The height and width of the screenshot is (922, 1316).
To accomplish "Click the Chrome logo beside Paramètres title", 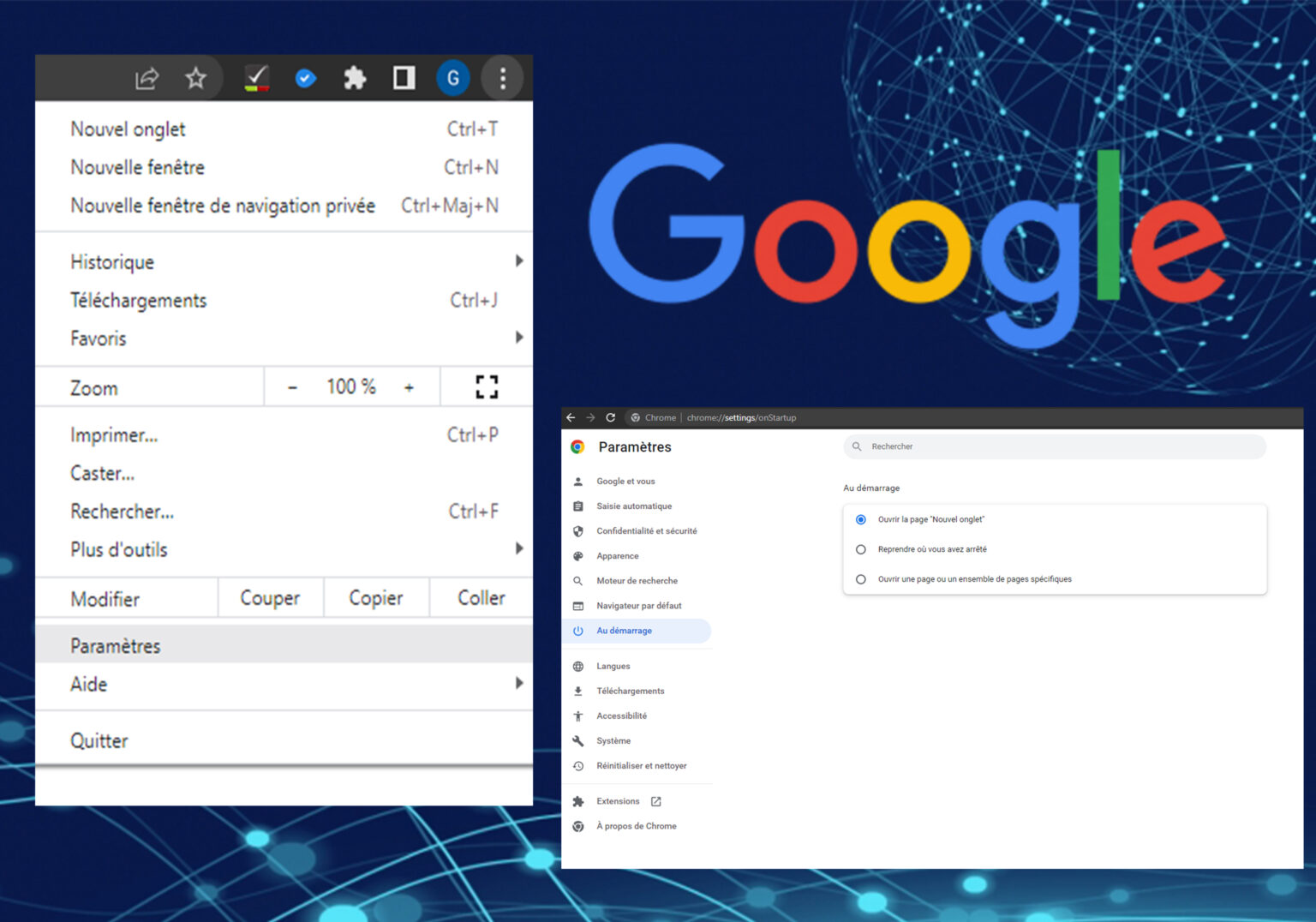I will click(578, 447).
